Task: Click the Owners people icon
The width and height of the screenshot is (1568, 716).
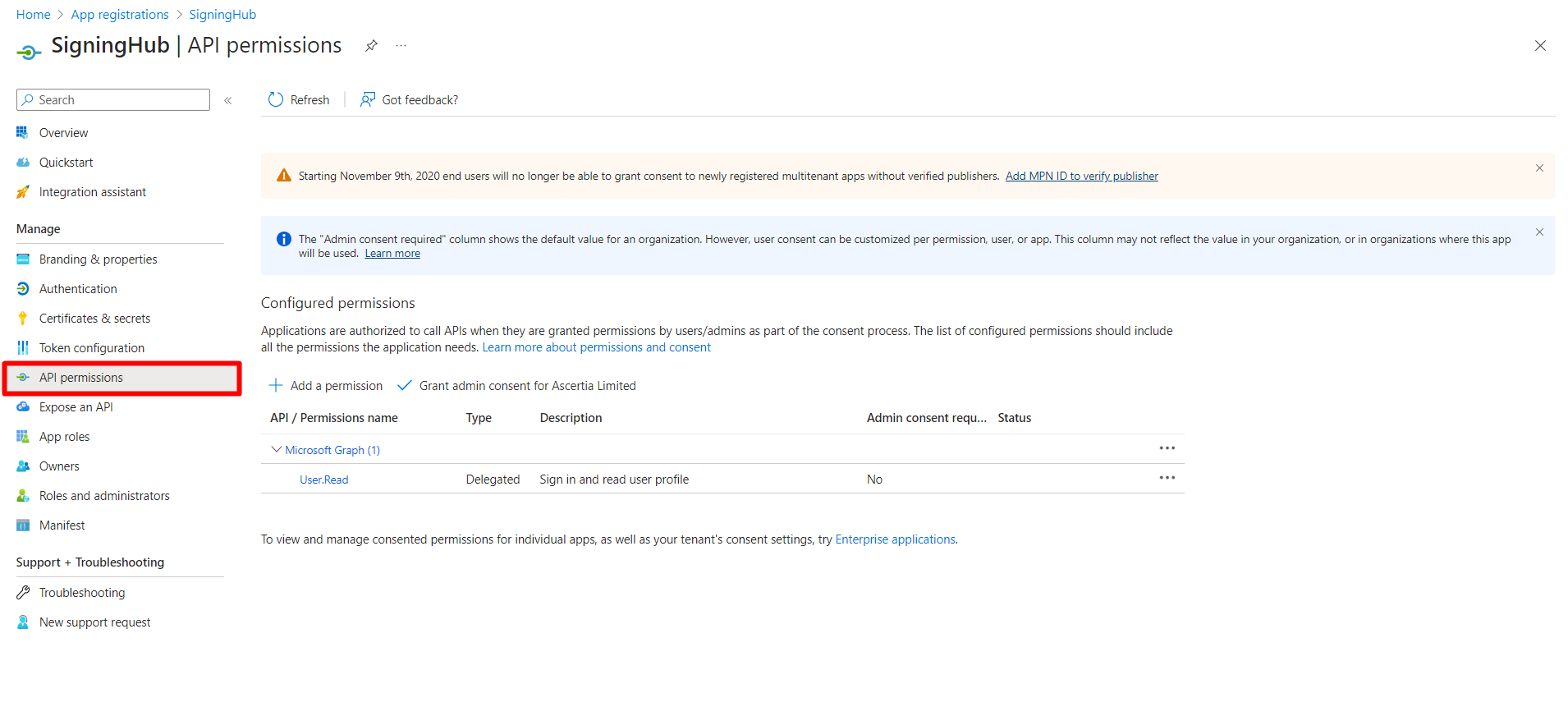Action: [23, 466]
